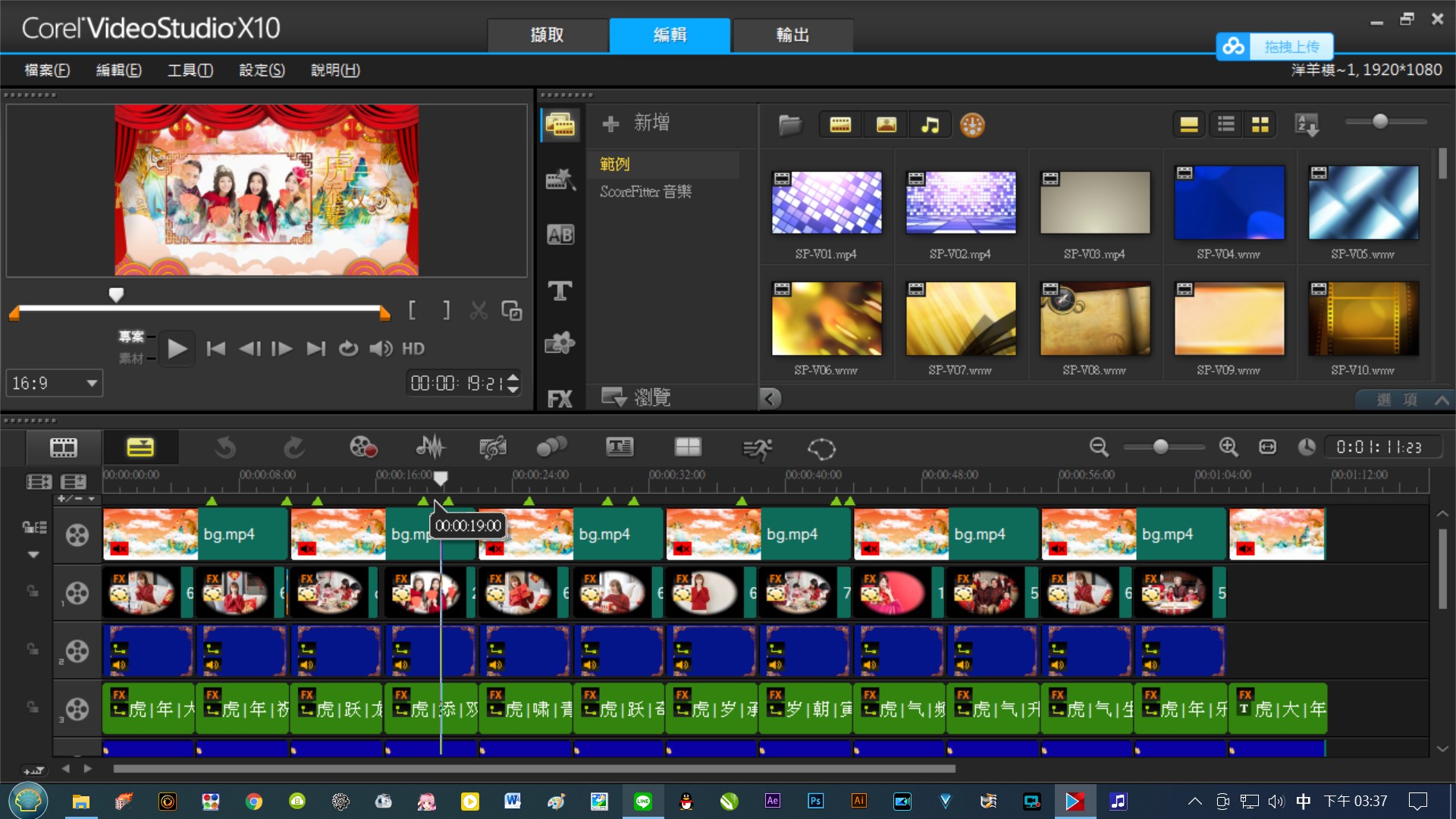Screen dimensions: 1456x819
Task: Click the timeline playhead marker at 00:00:19:00
Action: tap(441, 478)
